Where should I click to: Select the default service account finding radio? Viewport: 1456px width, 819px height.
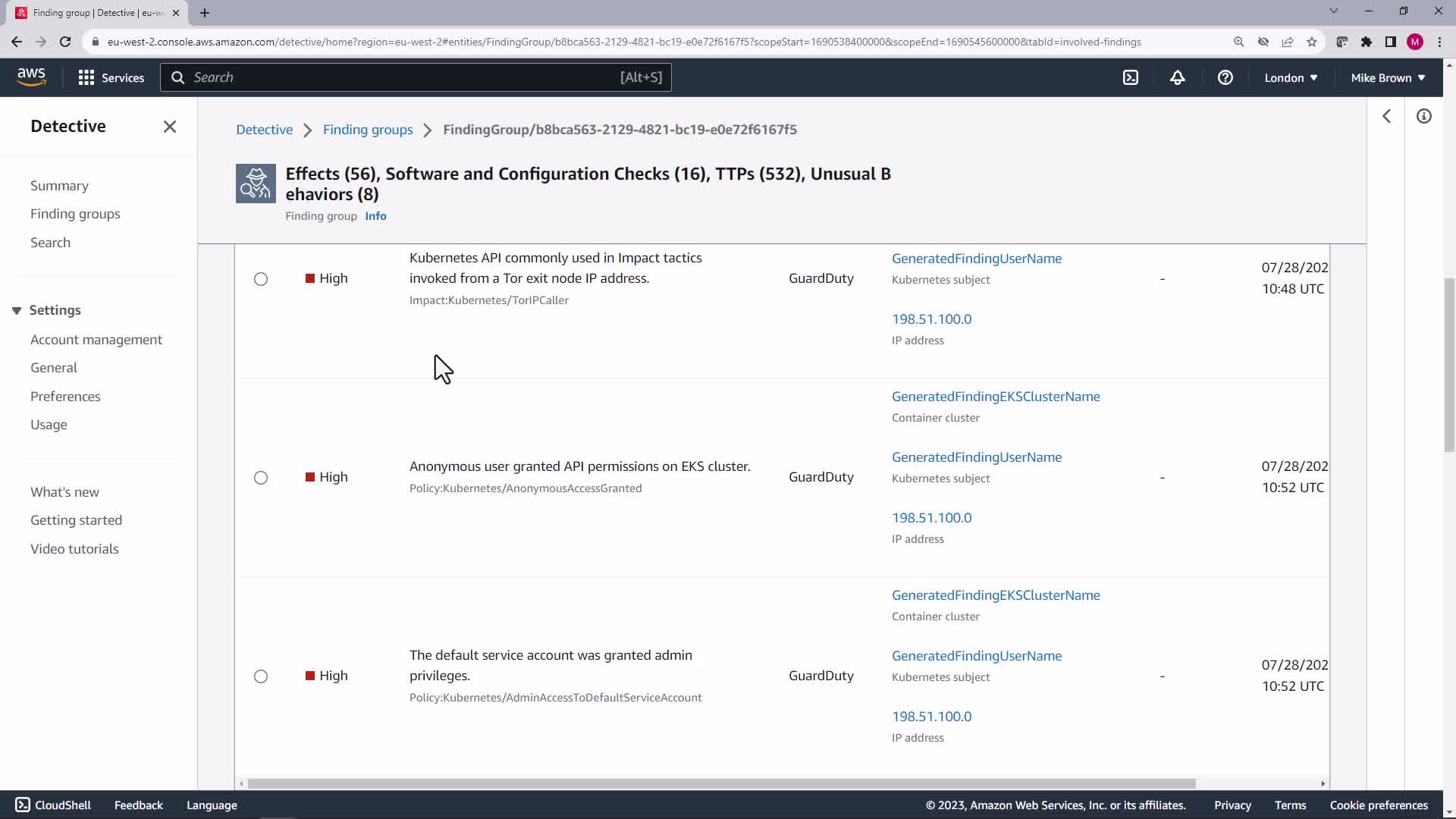coord(261,676)
